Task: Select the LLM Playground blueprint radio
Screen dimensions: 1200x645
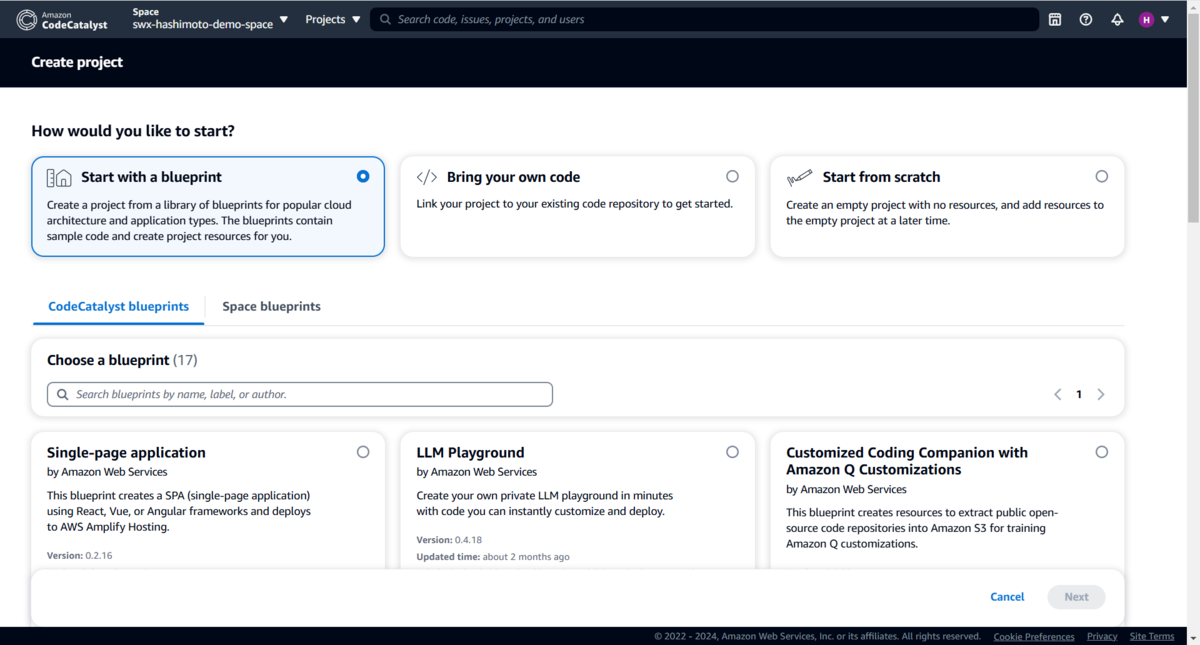Action: [732, 452]
